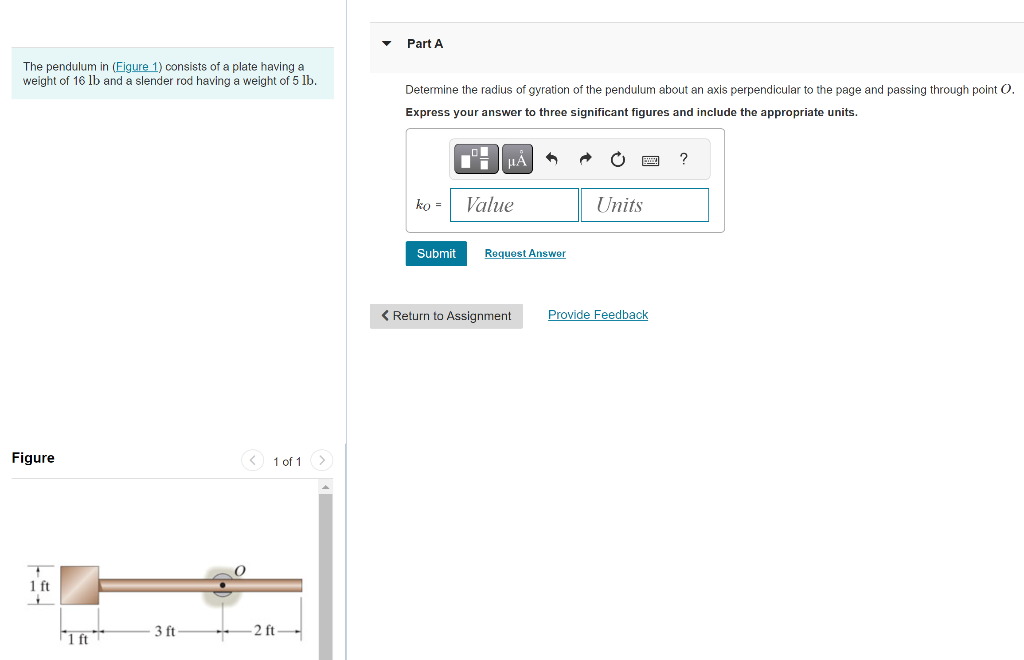Request Answer for Part A
This screenshot has width=1024, height=660.
coord(524,253)
